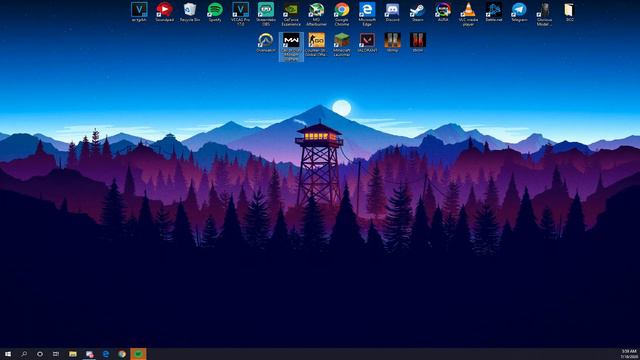Viewport: 640px width, 360px height.
Task: Select the first desktop icon with the V logo
Action: pos(139,12)
